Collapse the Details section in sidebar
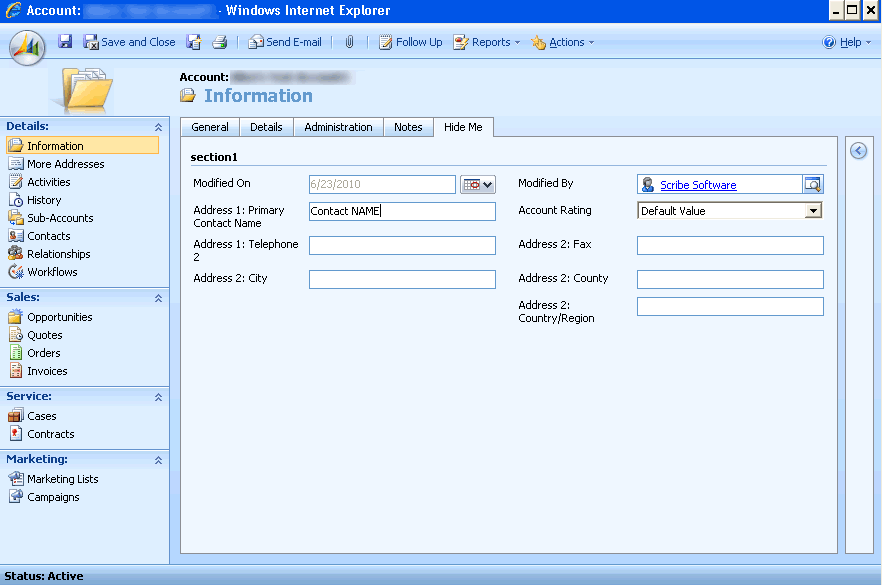Viewport: 882px width, 585px height. 158,127
